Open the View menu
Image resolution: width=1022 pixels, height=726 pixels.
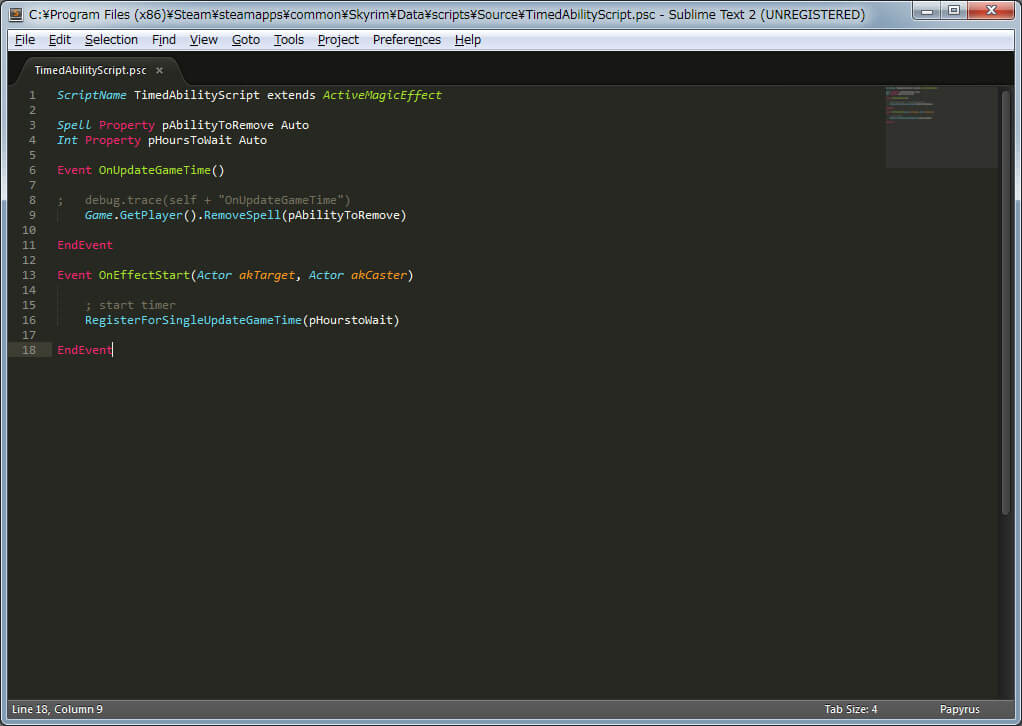[204, 40]
